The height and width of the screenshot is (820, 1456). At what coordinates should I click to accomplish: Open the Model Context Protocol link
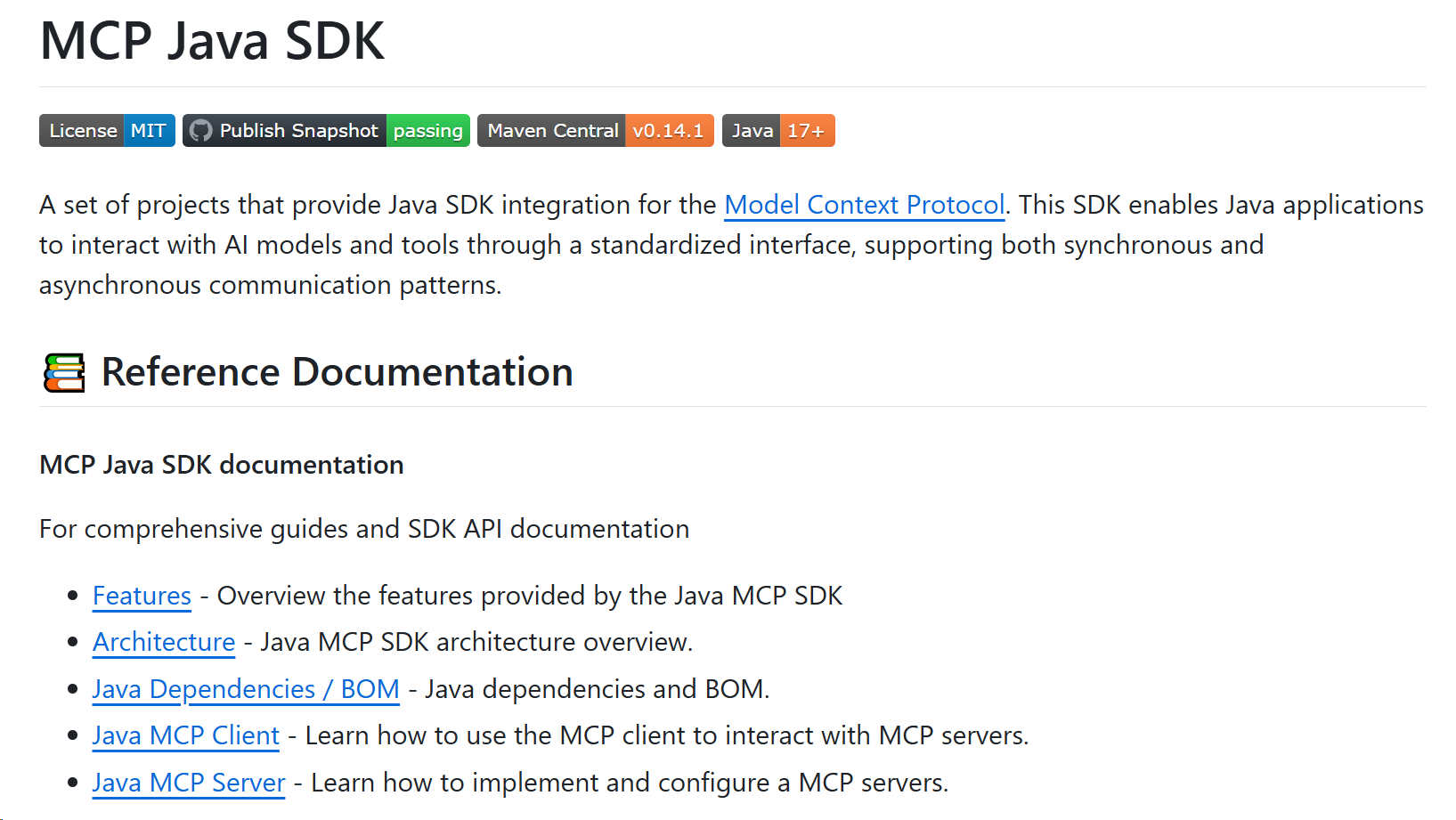point(865,205)
